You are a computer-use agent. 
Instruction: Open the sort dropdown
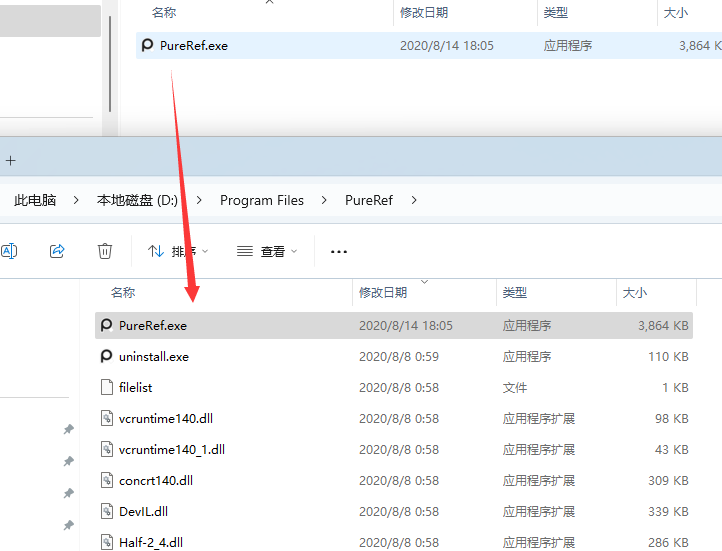tap(178, 251)
